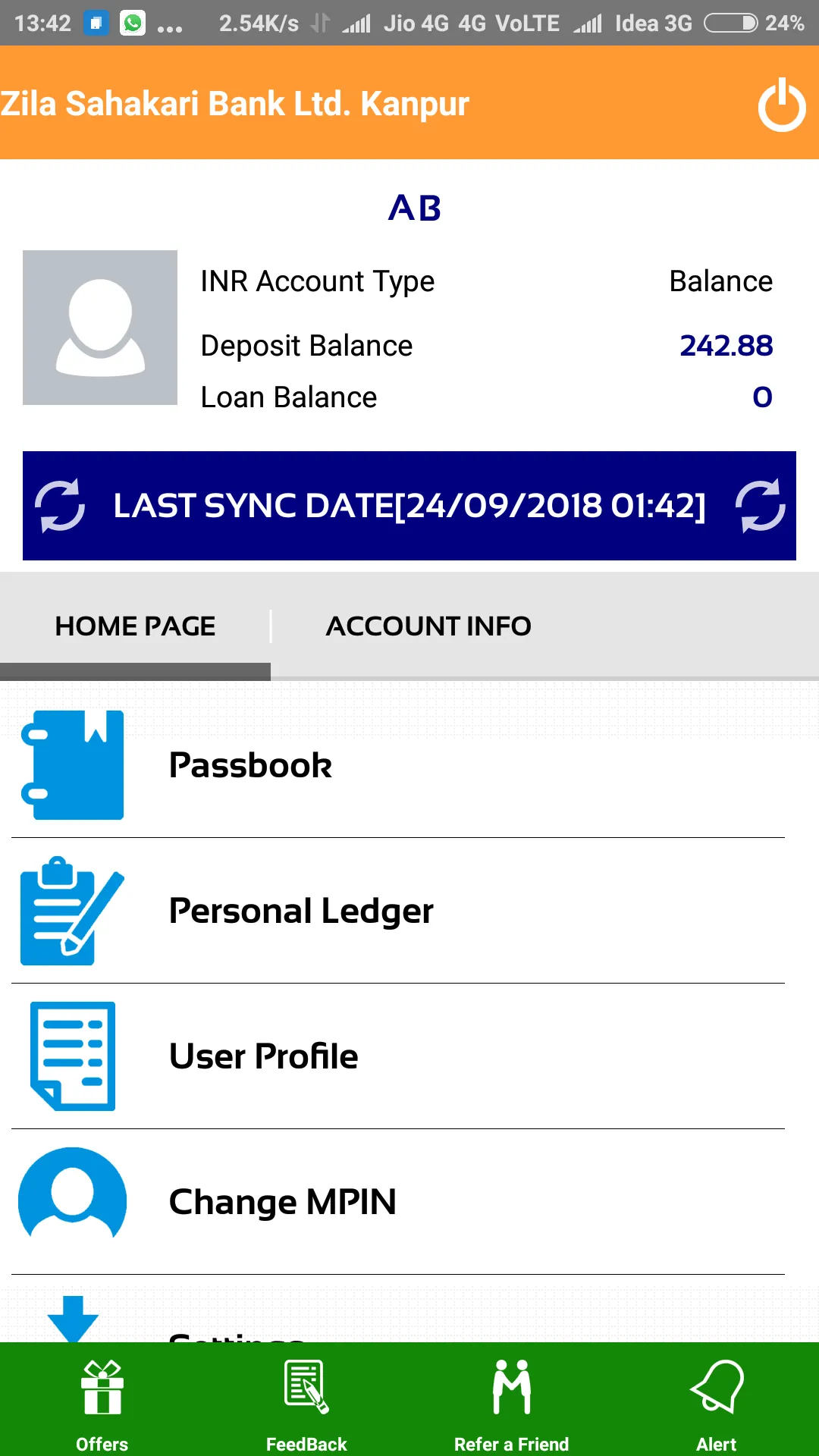Tap the Loan Balance label
The image size is (819, 1456).
pos(289,397)
